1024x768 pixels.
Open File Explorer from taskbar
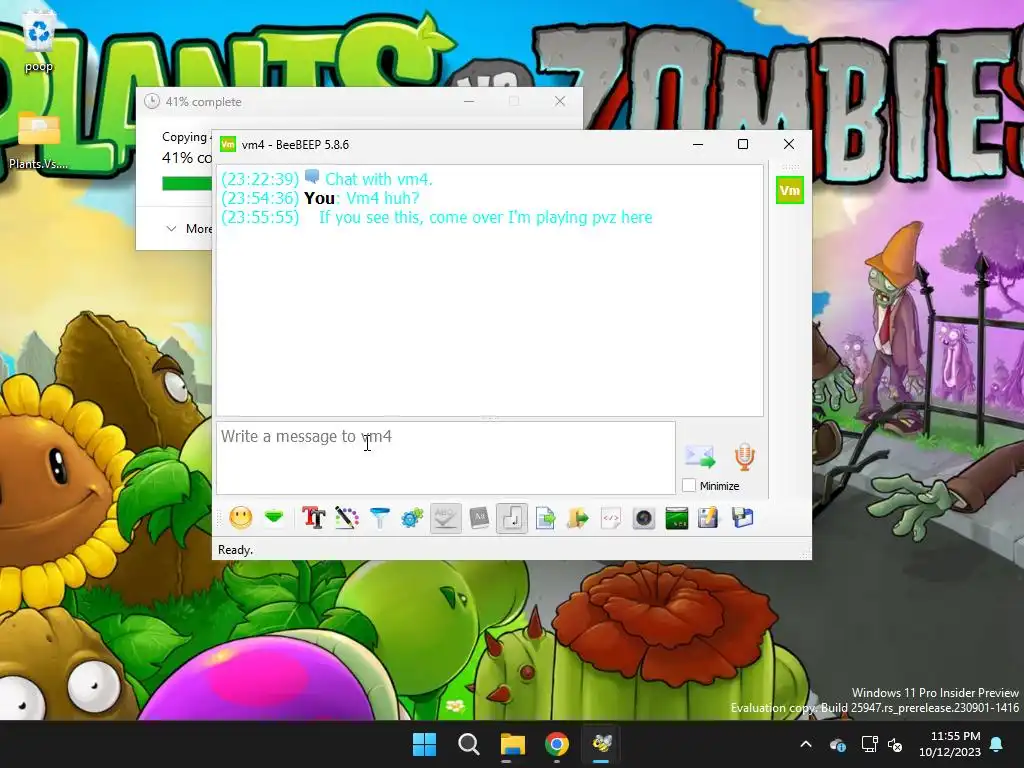tap(513, 744)
